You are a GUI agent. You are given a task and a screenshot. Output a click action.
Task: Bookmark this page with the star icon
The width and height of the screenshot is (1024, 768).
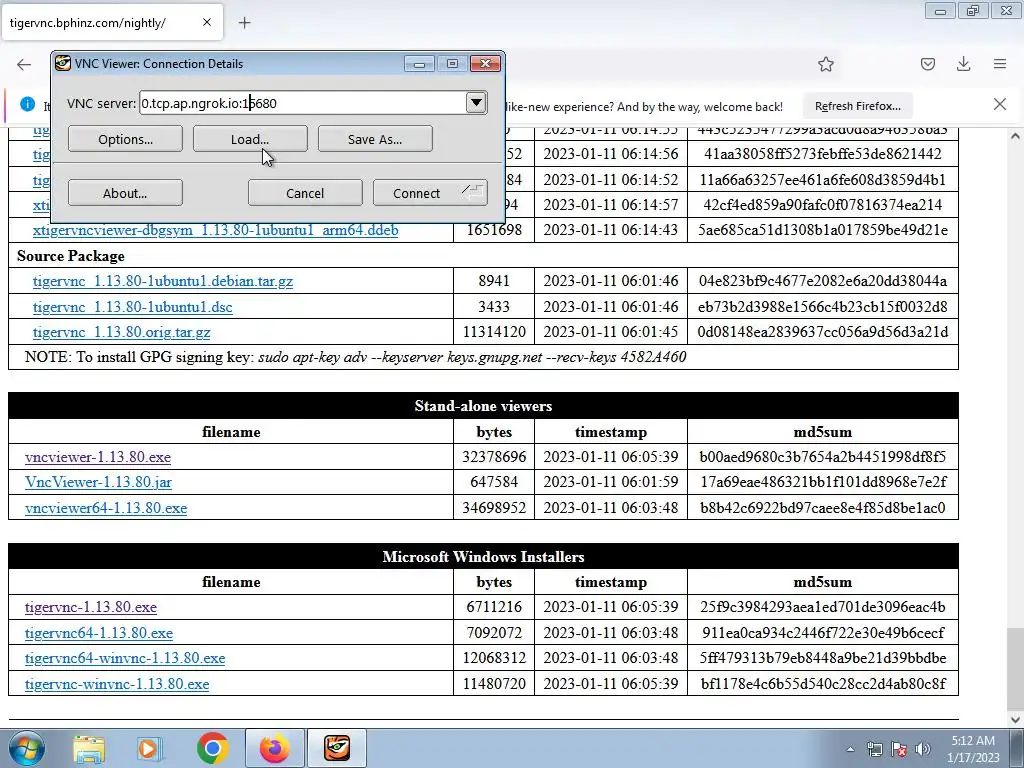pos(826,64)
